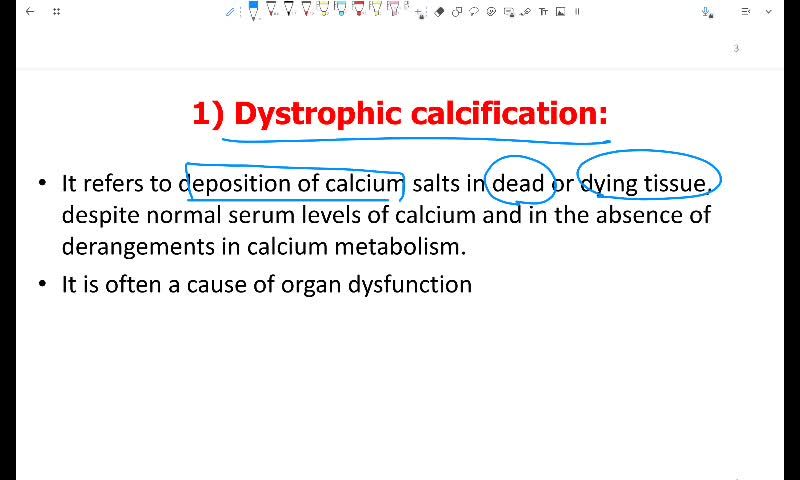Image resolution: width=800 pixels, height=480 pixels.
Task: Choose yellow highlighter next to the cyan highlighter
Action: [323, 10]
